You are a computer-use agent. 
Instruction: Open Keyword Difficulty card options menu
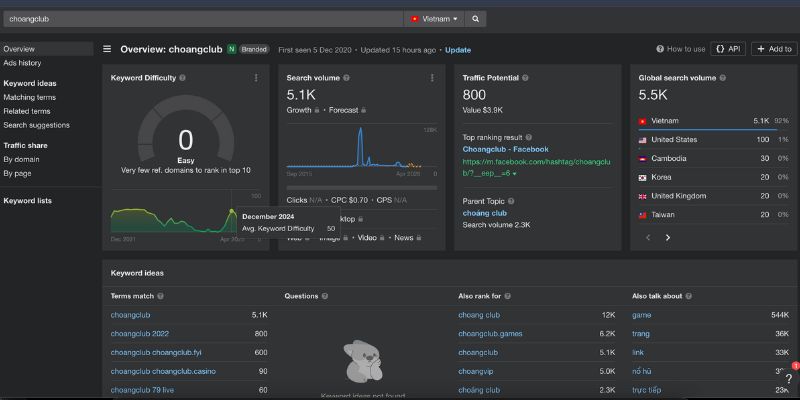pos(256,78)
